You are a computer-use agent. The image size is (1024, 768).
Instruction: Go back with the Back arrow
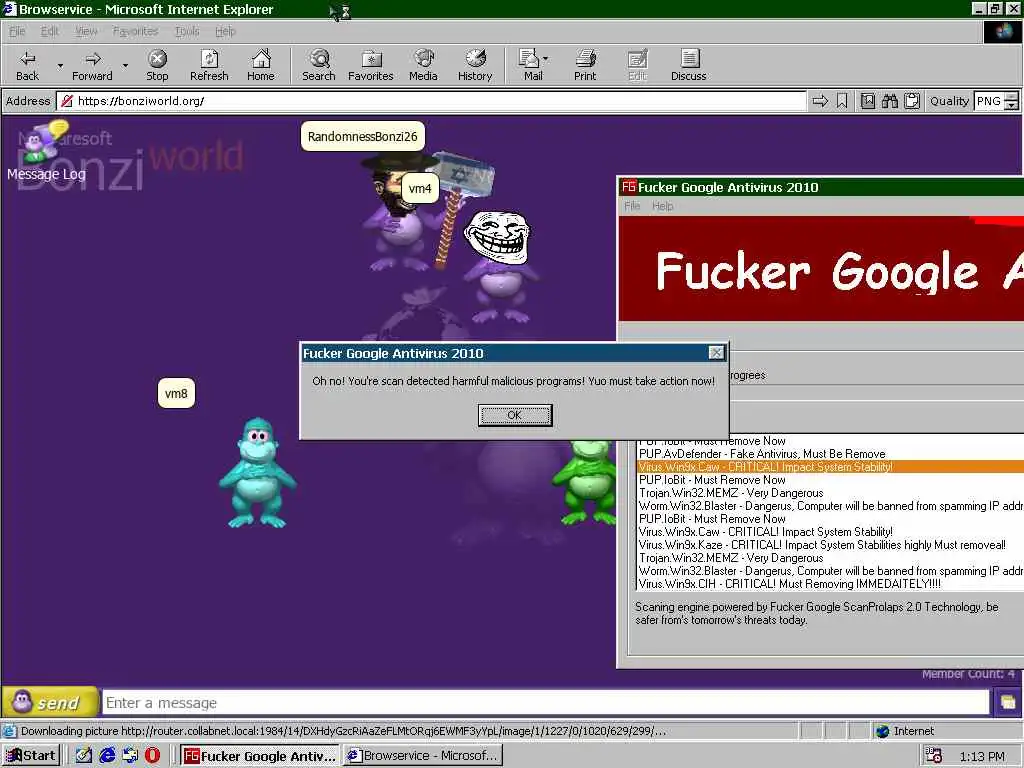point(27,65)
